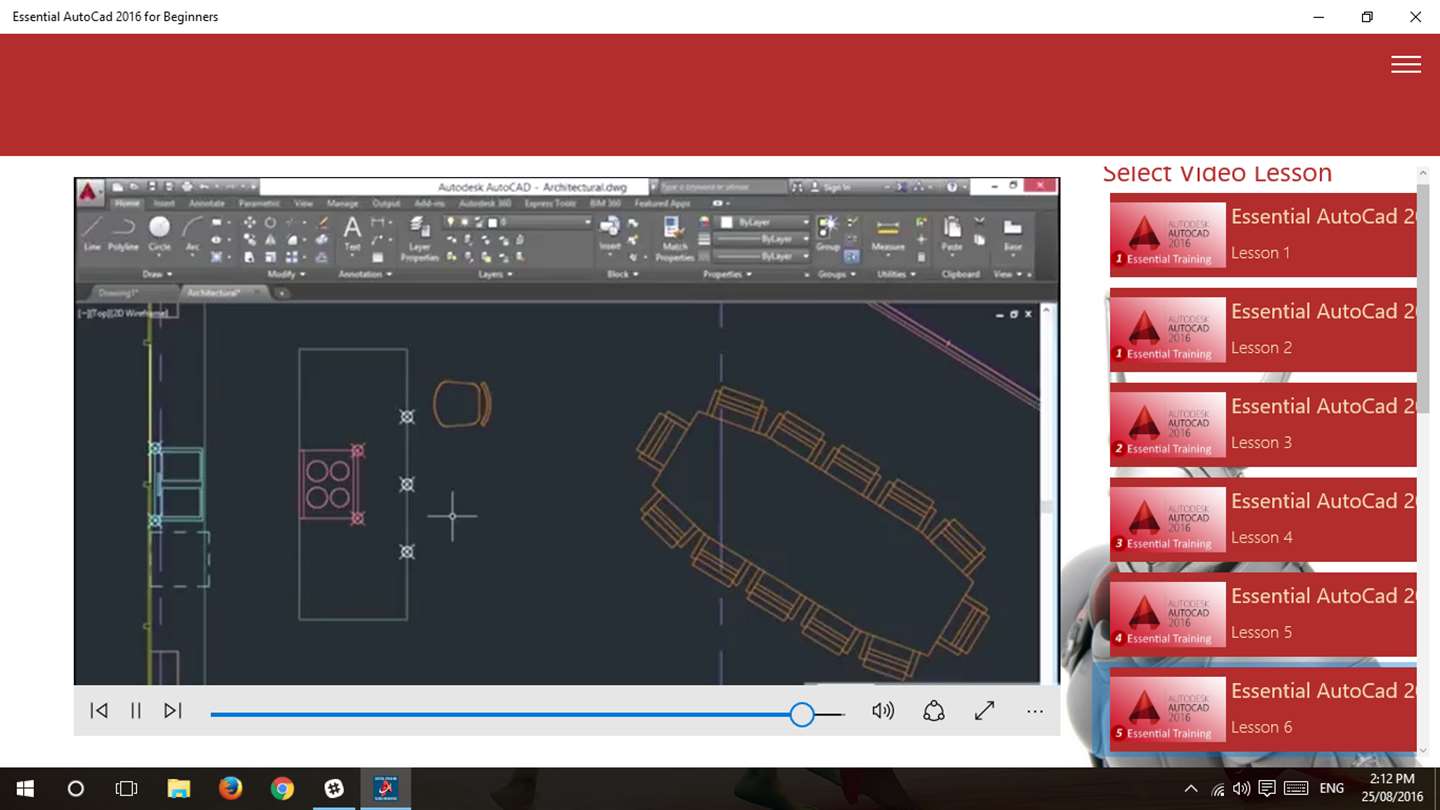Open the player's more options ellipsis
This screenshot has width=1440, height=810.
[1035, 712]
